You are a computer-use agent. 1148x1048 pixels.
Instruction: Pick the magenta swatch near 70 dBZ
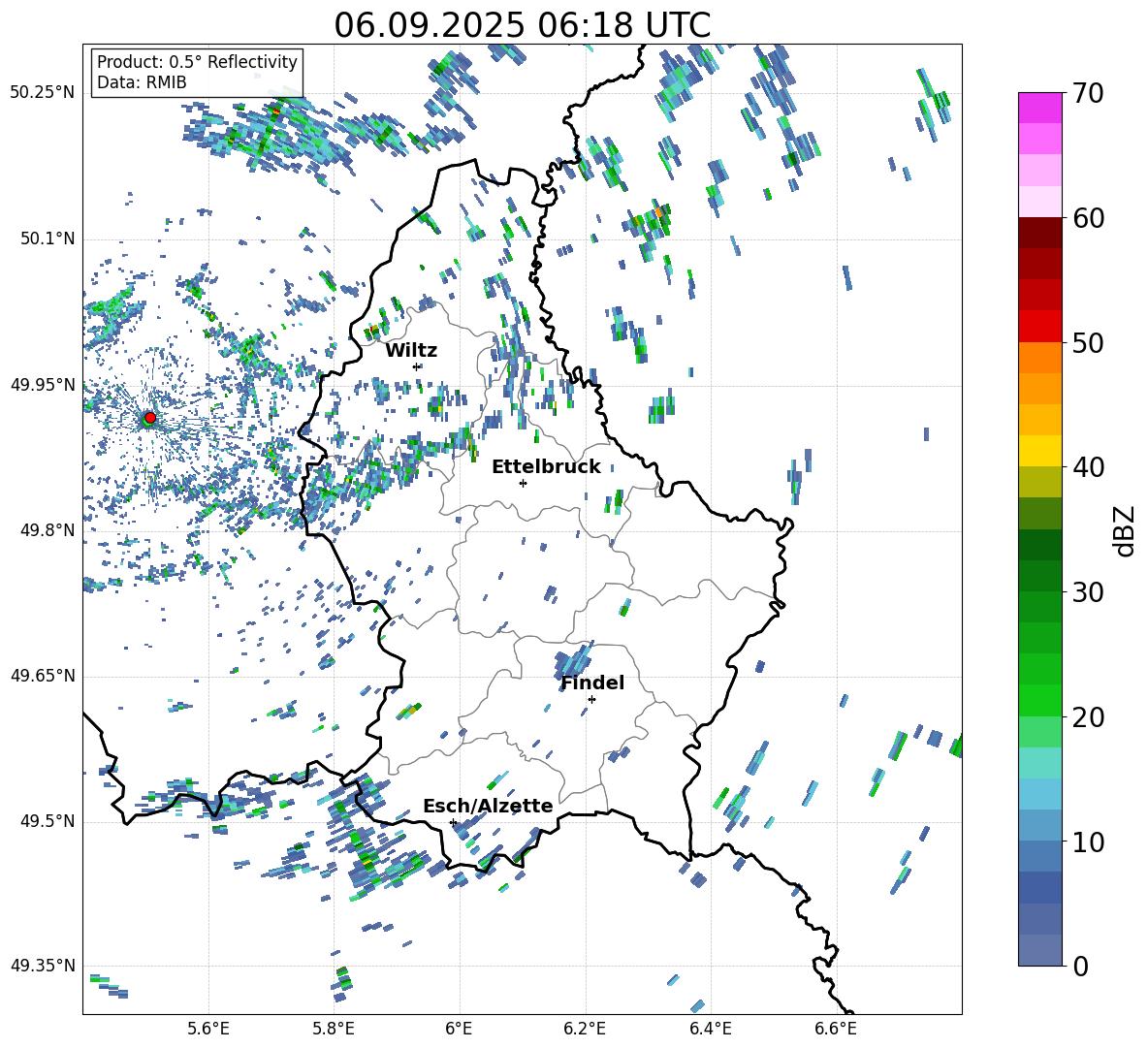coord(1040,108)
